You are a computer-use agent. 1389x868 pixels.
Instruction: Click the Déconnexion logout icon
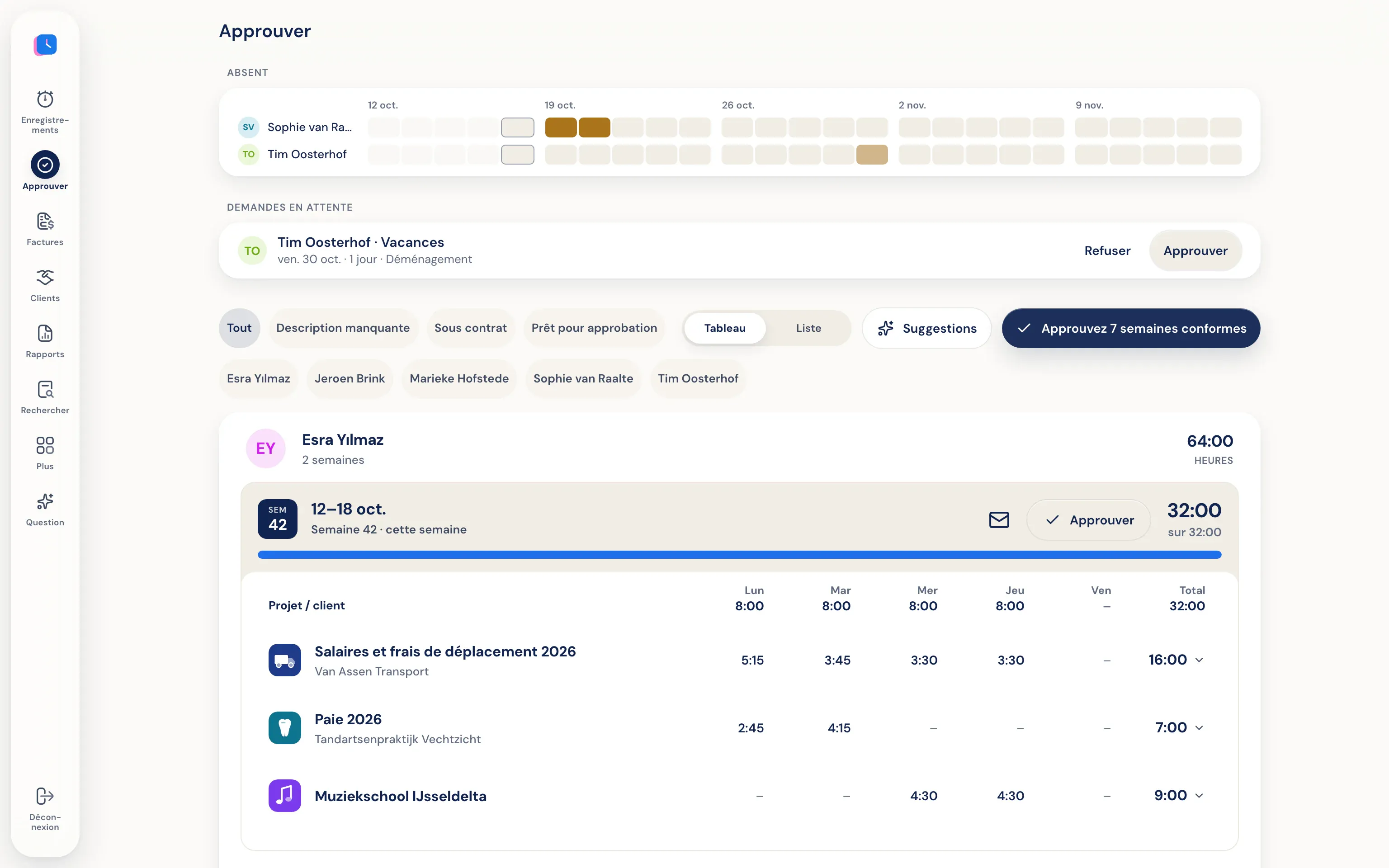point(45,796)
